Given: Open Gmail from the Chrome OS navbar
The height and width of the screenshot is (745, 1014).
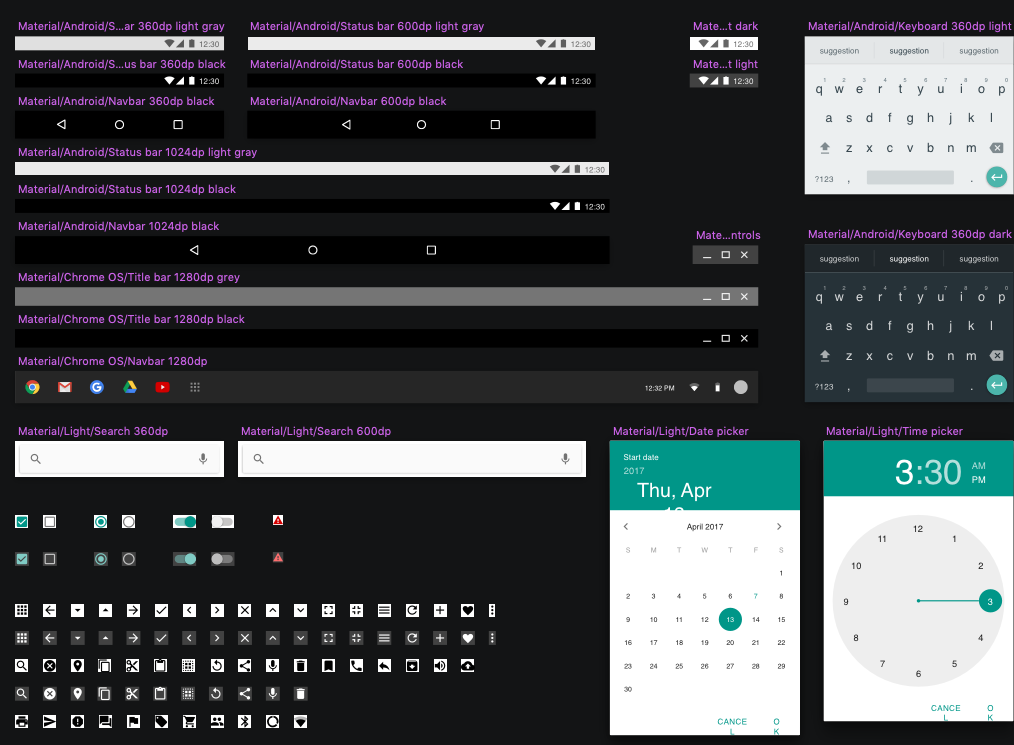Looking at the screenshot, I should 64,387.
